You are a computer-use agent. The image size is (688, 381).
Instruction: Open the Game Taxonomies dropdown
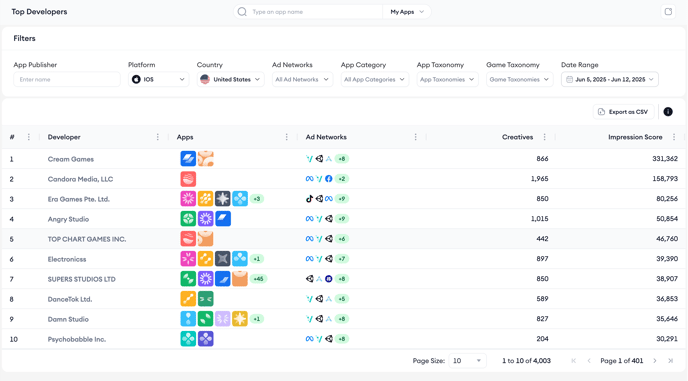tap(520, 79)
